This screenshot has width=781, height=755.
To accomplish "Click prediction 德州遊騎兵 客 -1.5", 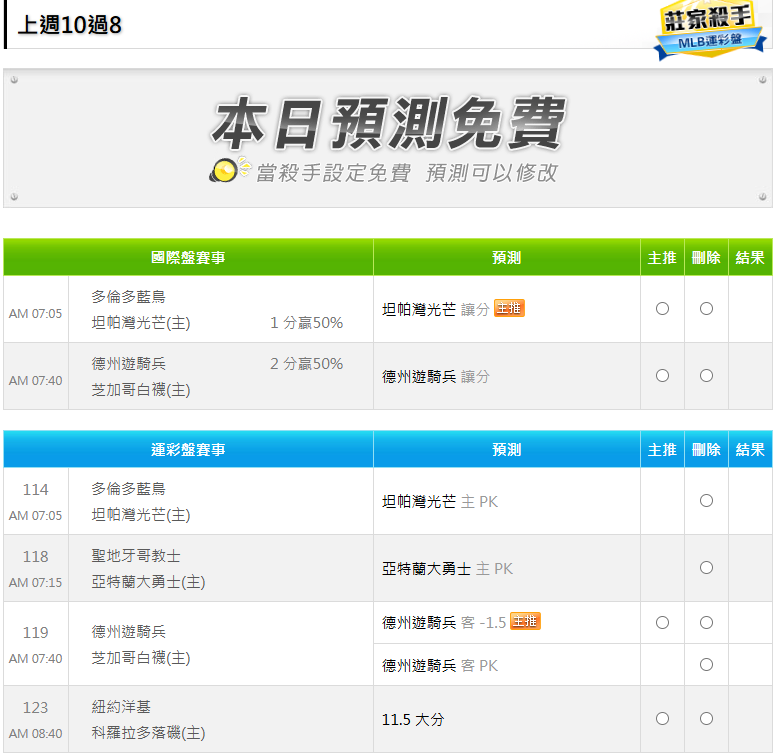I will [444, 623].
